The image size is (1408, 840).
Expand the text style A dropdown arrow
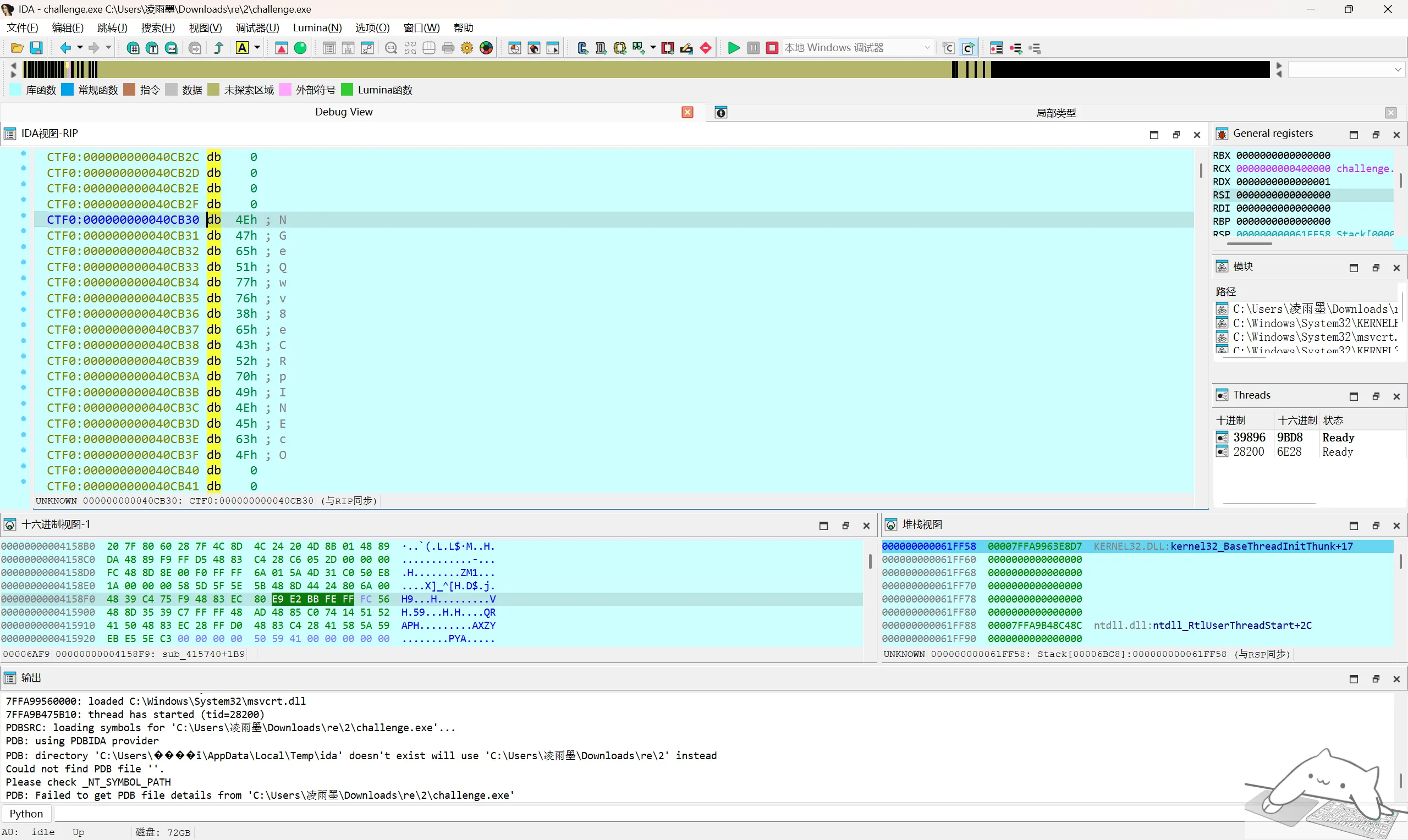(257, 48)
